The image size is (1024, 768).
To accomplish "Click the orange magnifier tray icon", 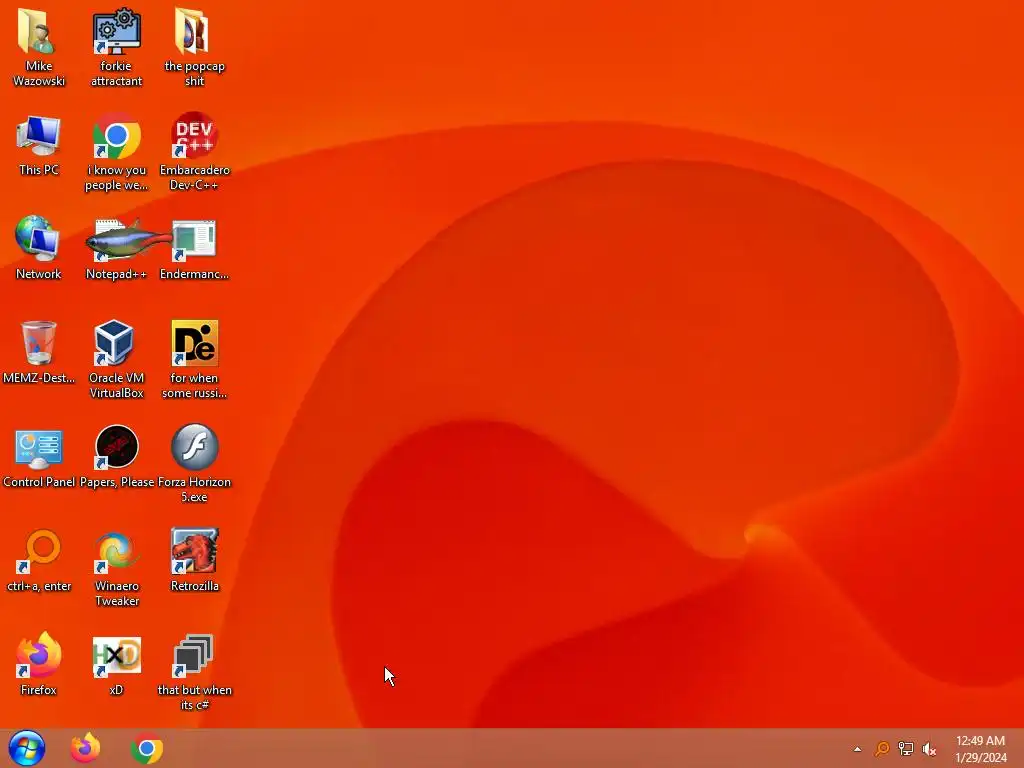I will coord(882,748).
